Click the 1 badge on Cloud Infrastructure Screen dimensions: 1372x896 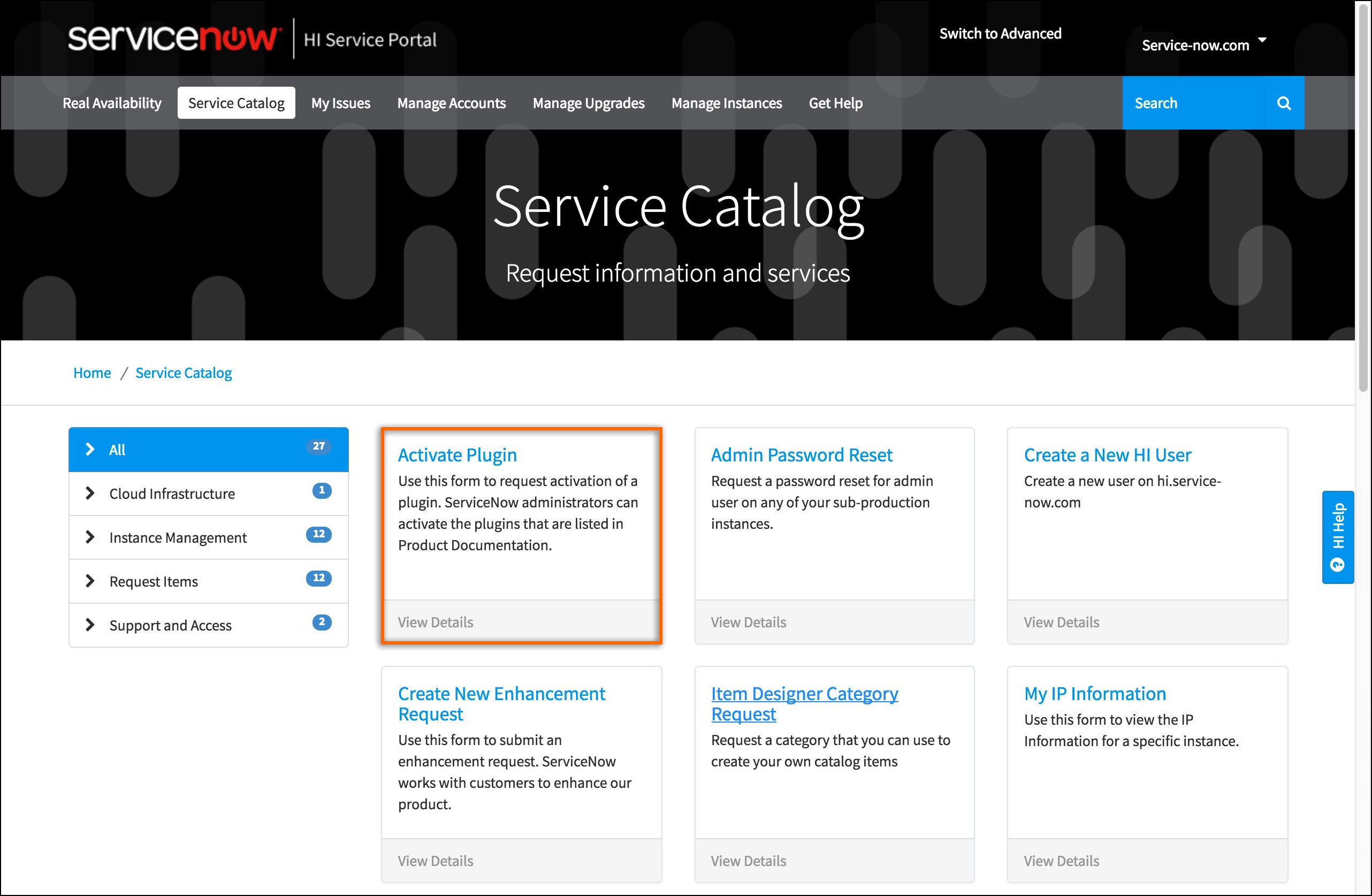322,490
